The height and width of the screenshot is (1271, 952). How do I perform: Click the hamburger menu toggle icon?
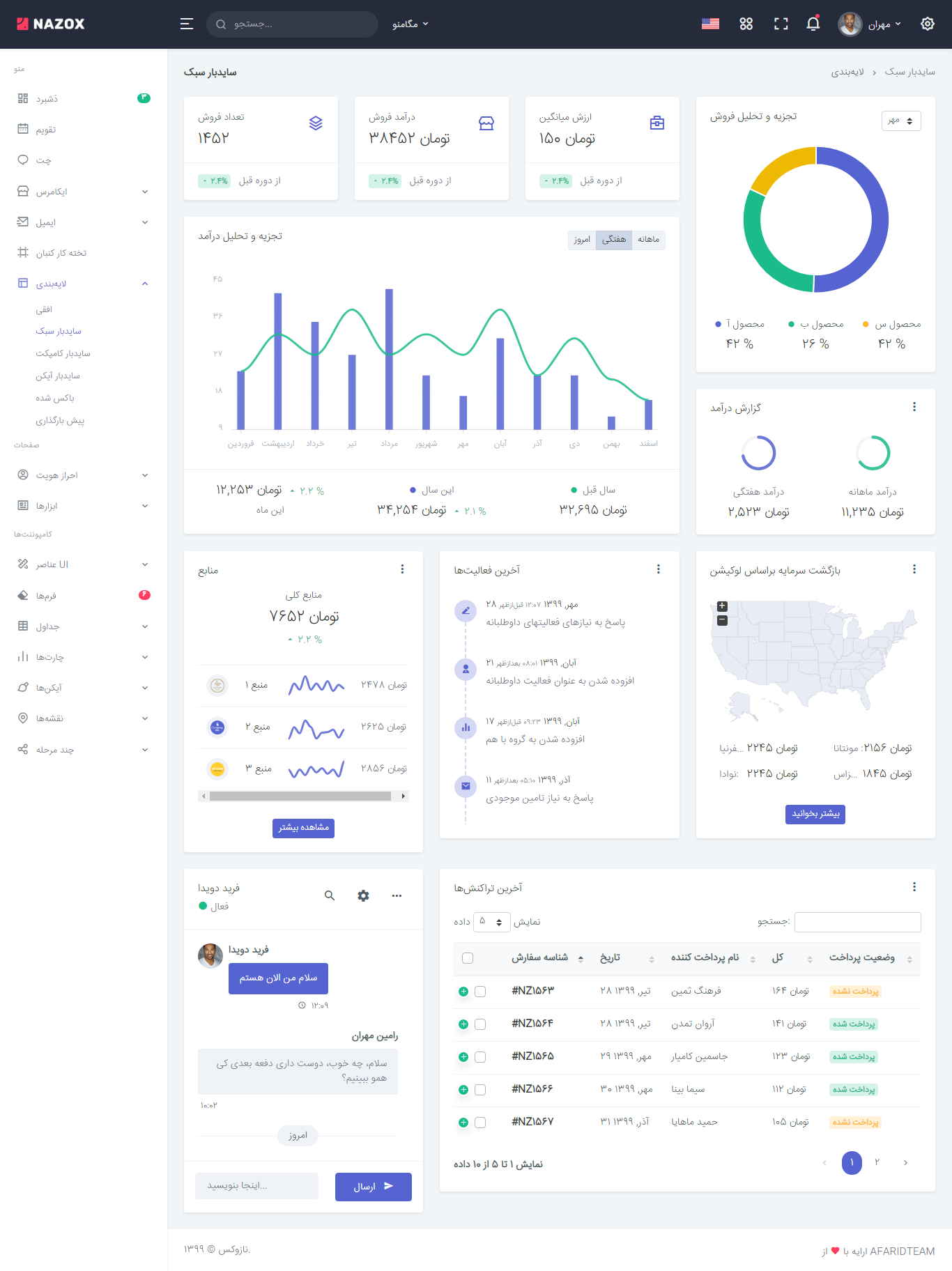pyautogui.click(x=186, y=24)
